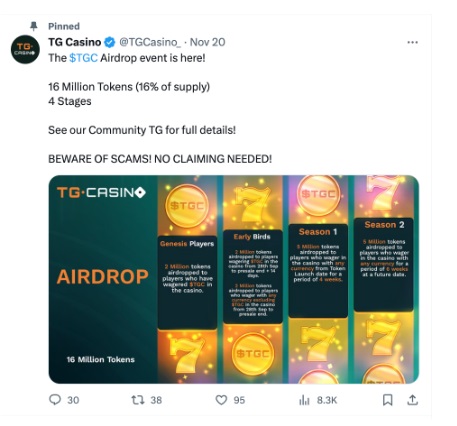Open the $TGC cashtag link
Viewport: 457px width, 426px height.
(83, 58)
